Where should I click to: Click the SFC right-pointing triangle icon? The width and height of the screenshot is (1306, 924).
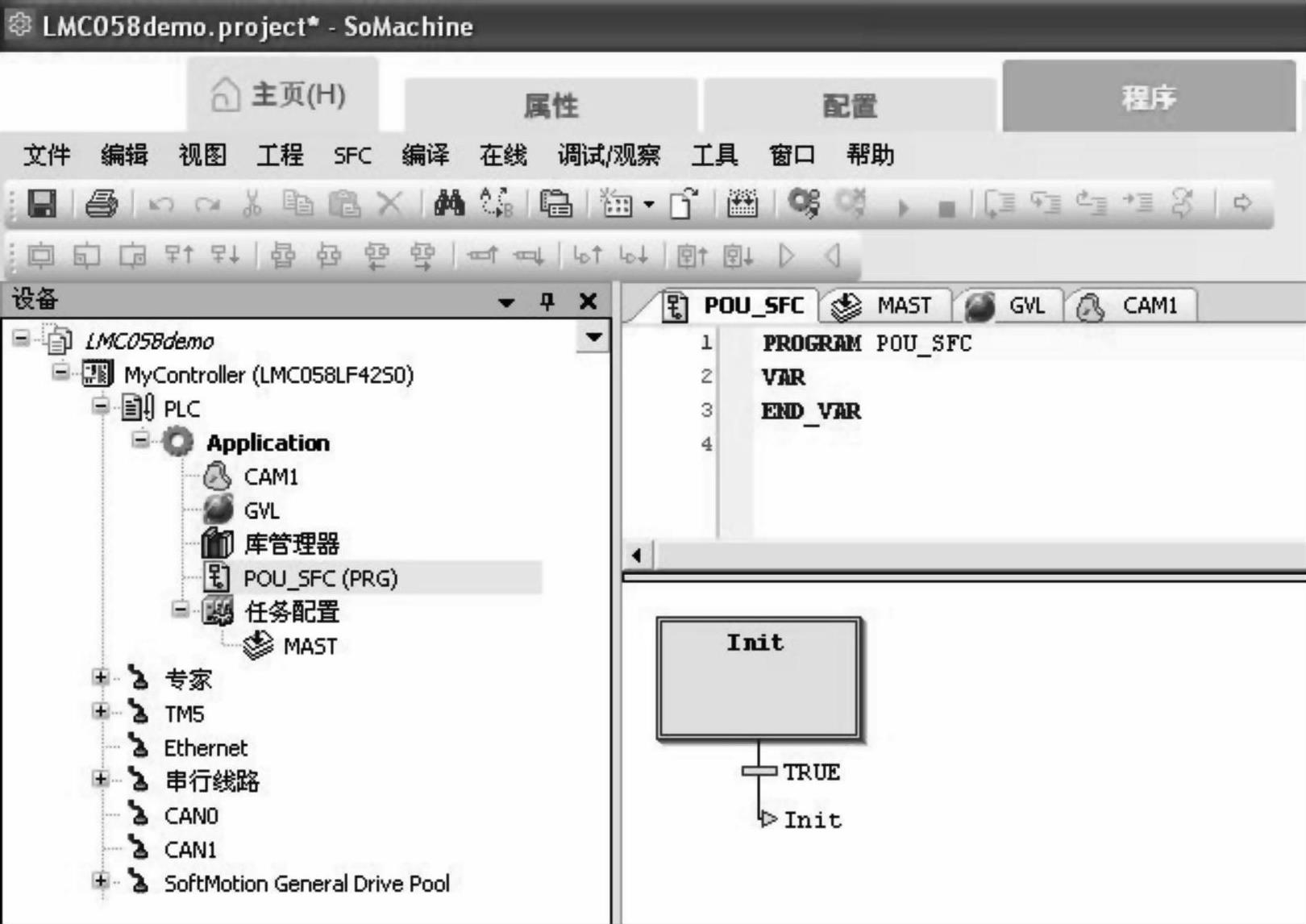pyautogui.click(x=787, y=256)
